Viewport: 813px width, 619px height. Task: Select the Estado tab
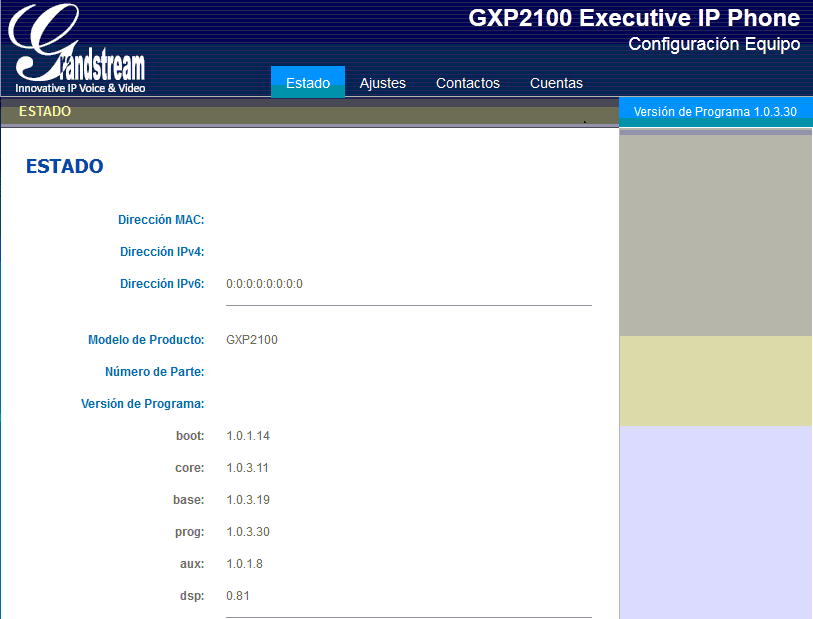307,83
